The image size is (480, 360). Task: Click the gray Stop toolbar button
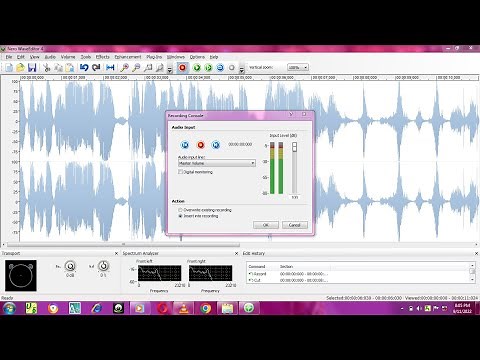[x=232, y=68]
